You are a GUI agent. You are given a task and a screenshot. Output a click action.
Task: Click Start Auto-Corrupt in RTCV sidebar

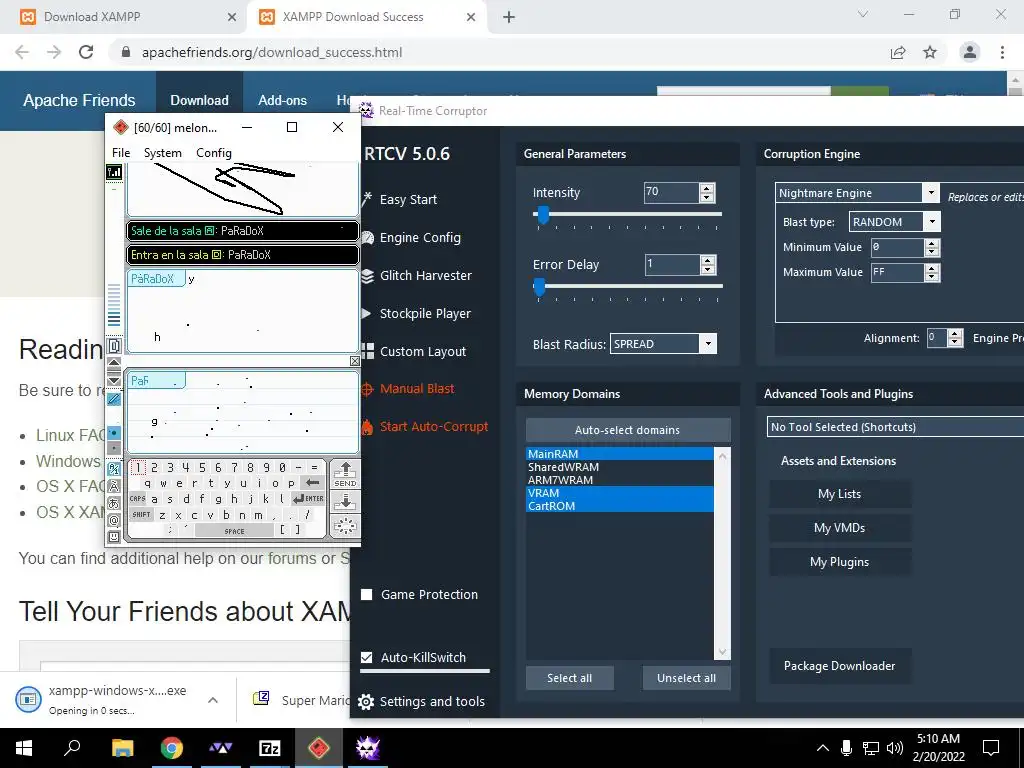424,426
